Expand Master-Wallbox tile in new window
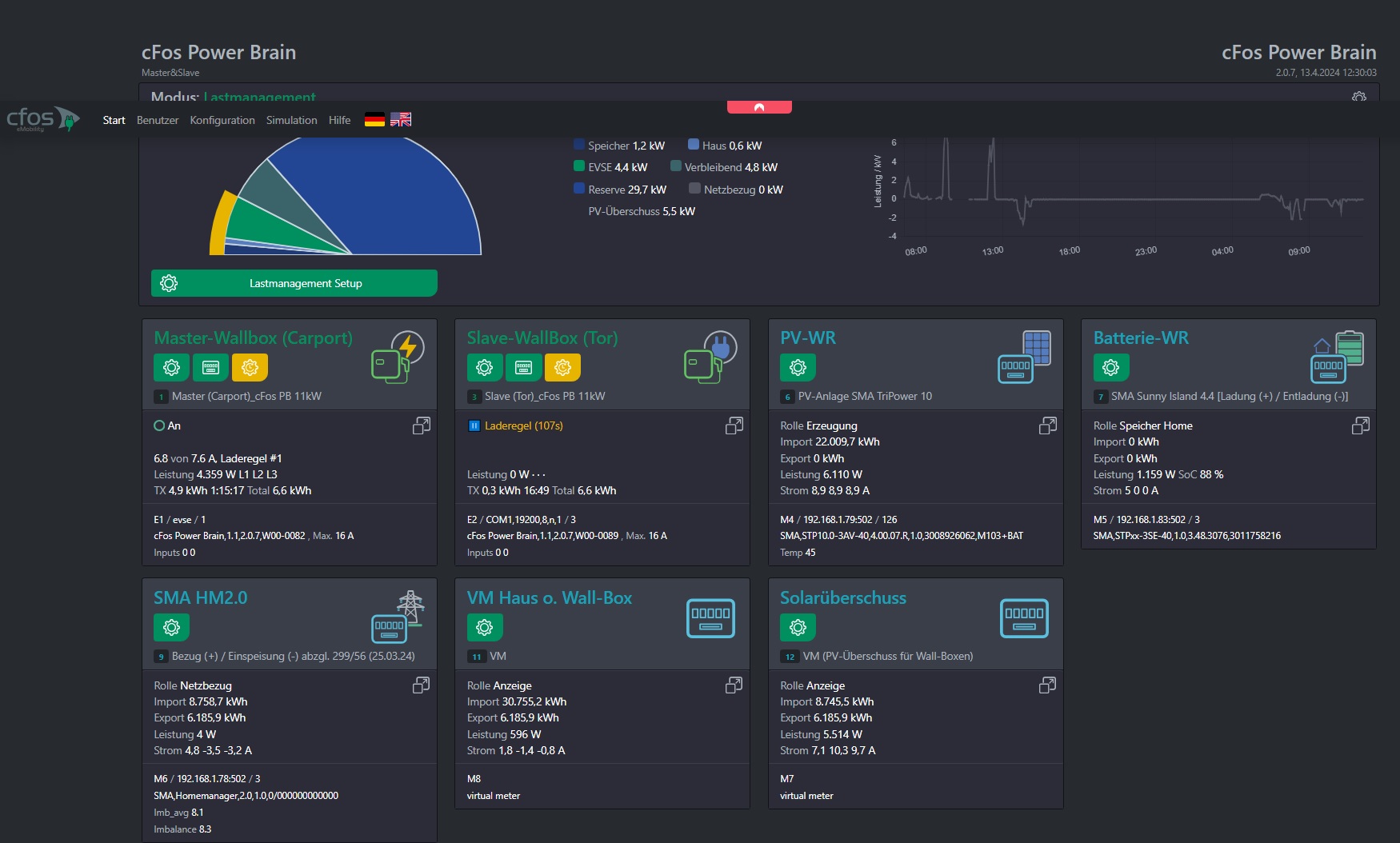This screenshot has height=843, width=1400. point(421,425)
